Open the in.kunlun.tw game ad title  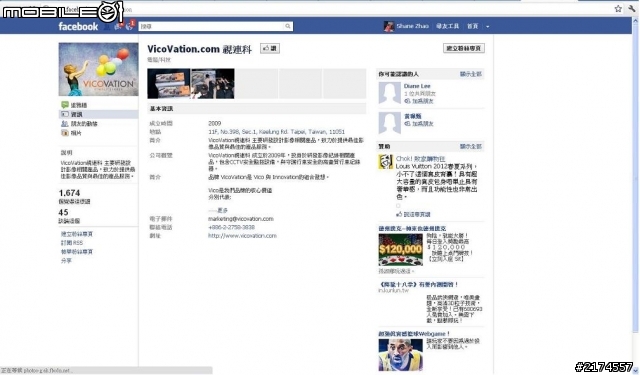point(418,284)
